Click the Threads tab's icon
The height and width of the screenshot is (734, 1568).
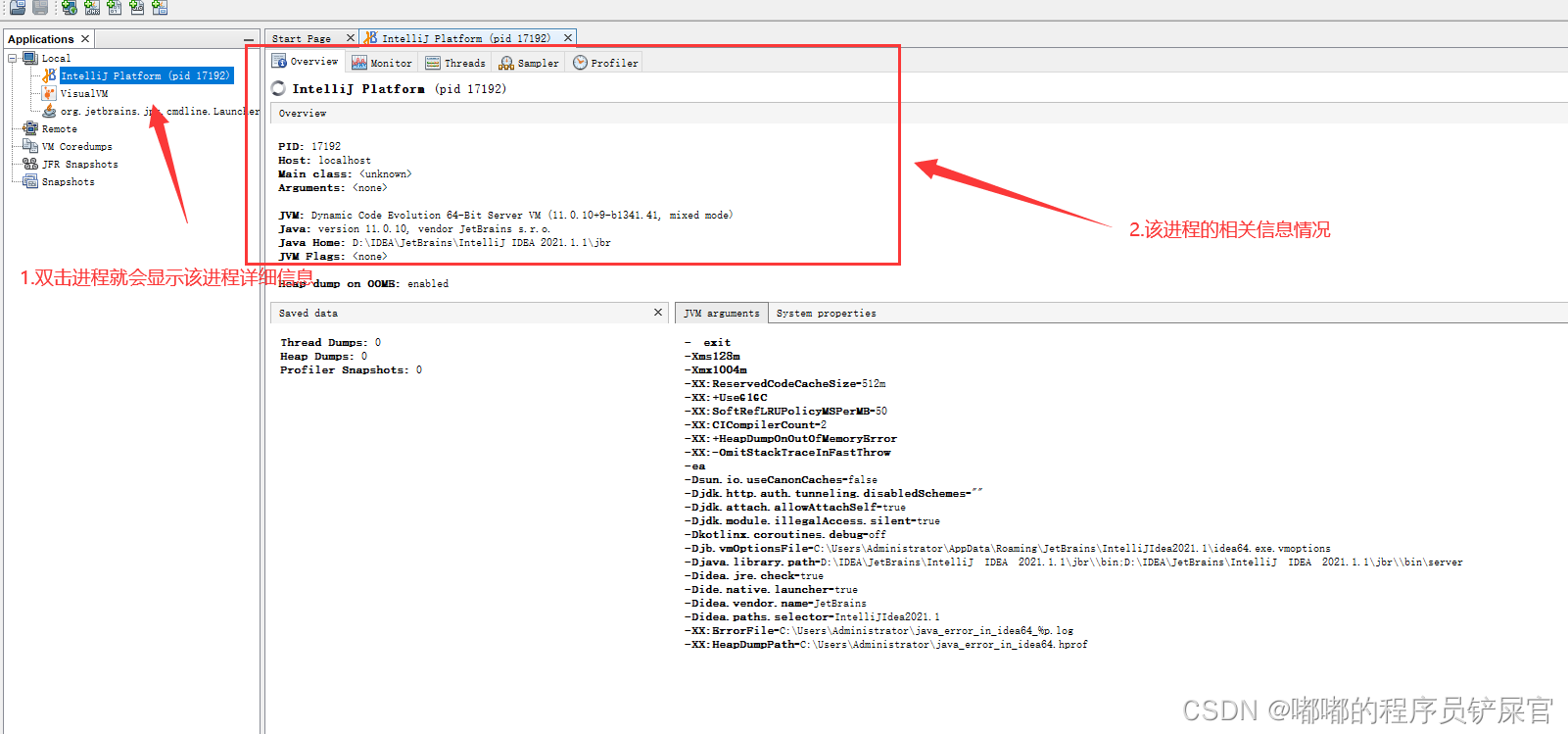point(433,63)
